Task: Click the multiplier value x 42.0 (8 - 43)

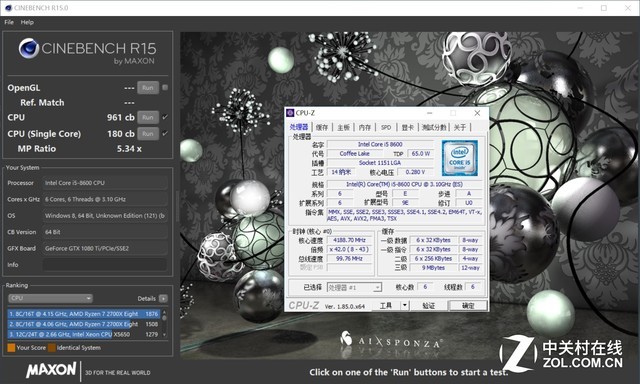Action: [x=349, y=249]
